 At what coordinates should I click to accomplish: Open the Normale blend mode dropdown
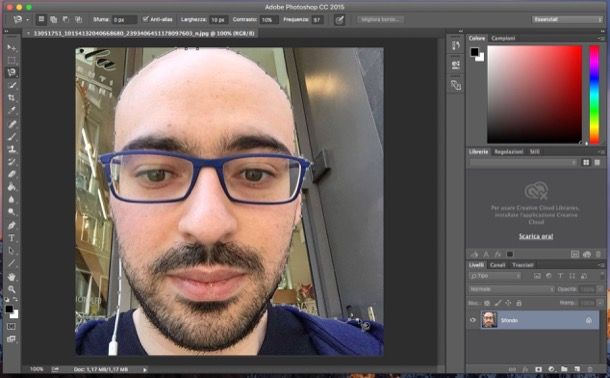click(512, 289)
